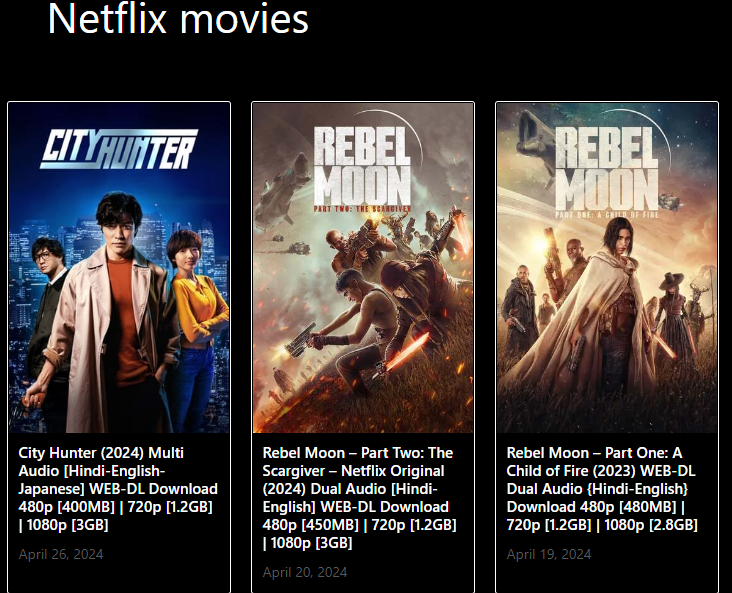The height and width of the screenshot is (593, 732).
Task: Open City Hunter (2024) Multi Audio title link
Action: pos(118,489)
